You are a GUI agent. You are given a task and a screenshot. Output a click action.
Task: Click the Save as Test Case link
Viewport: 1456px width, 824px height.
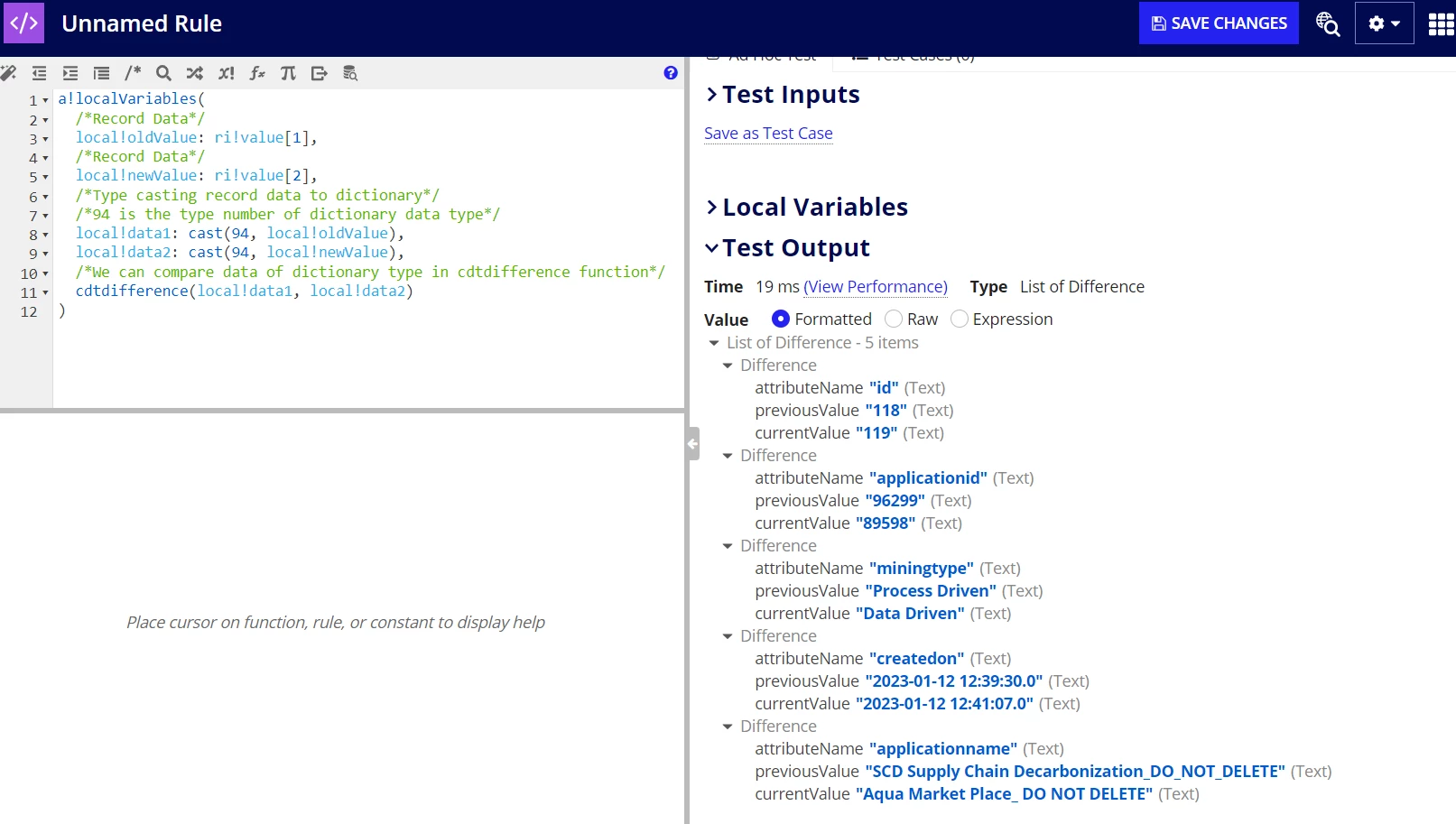click(768, 134)
